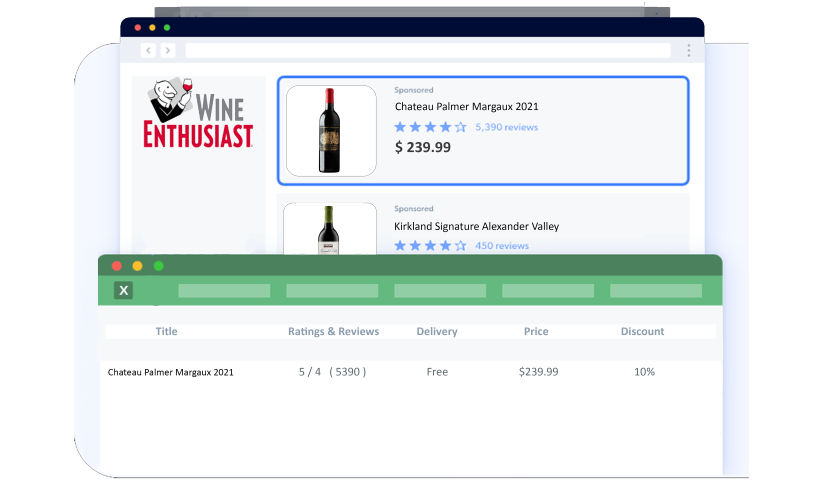Screen dimensions: 823x480
Task: Click the browser forward arrow button
Action: pyautogui.click(x=167, y=50)
